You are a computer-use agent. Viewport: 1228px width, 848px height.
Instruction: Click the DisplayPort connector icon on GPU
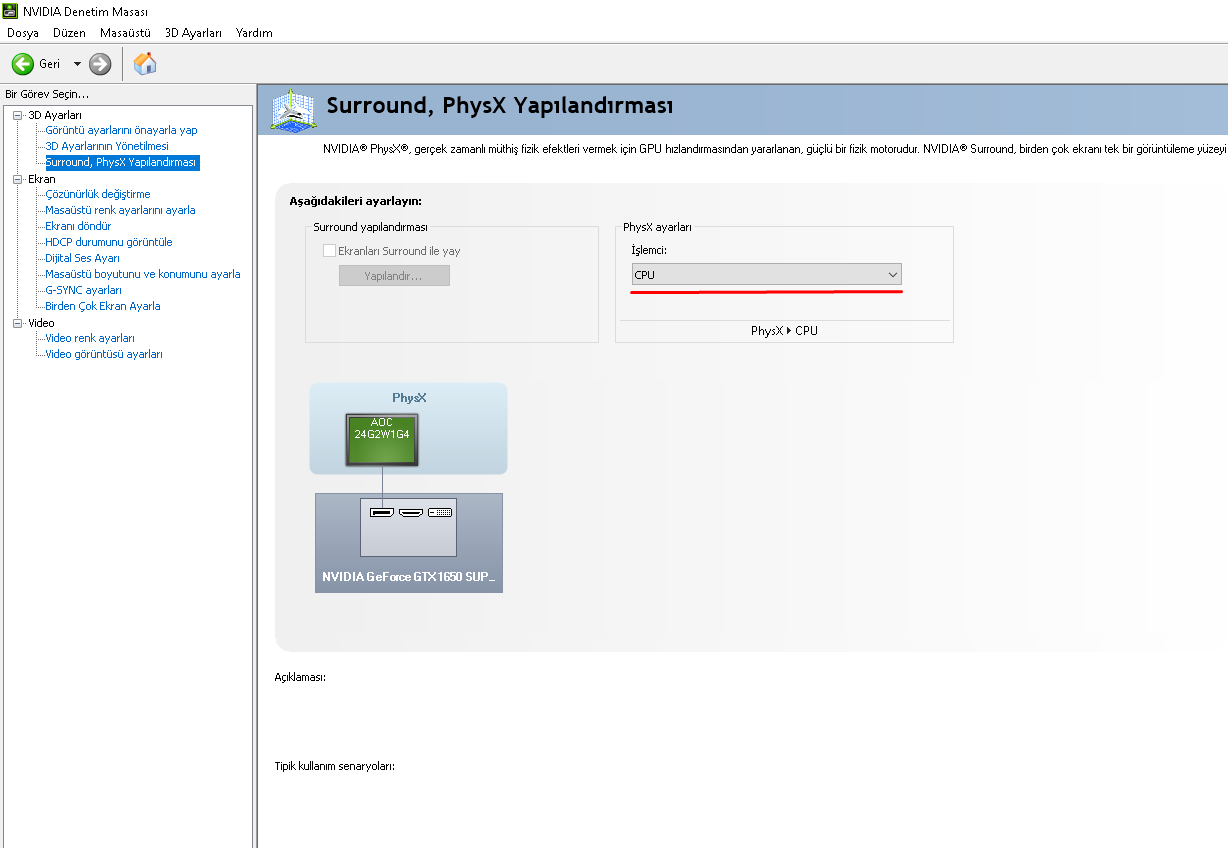[x=382, y=513]
